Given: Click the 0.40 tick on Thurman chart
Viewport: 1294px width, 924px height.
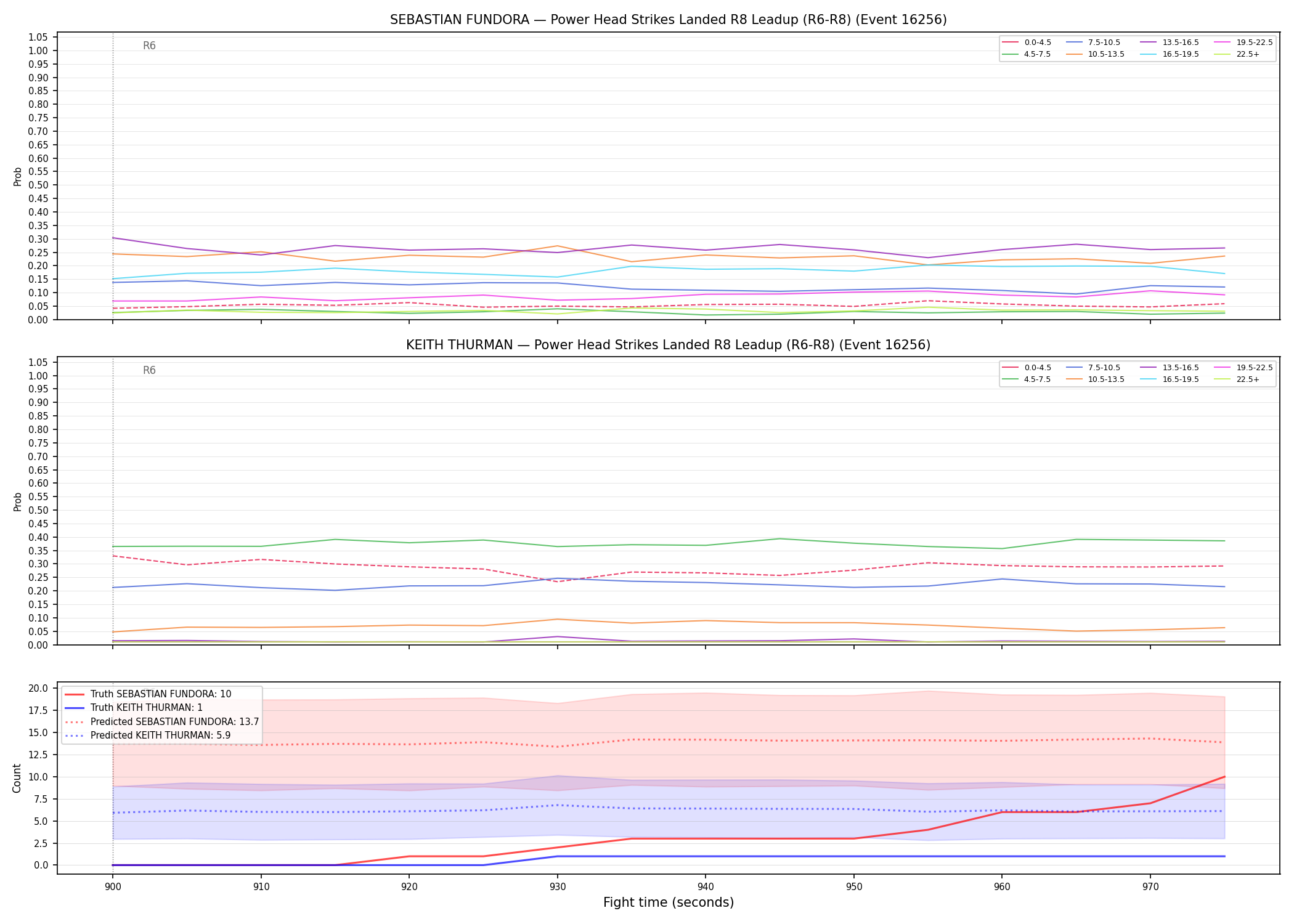Looking at the screenshot, I should pos(38,537).
